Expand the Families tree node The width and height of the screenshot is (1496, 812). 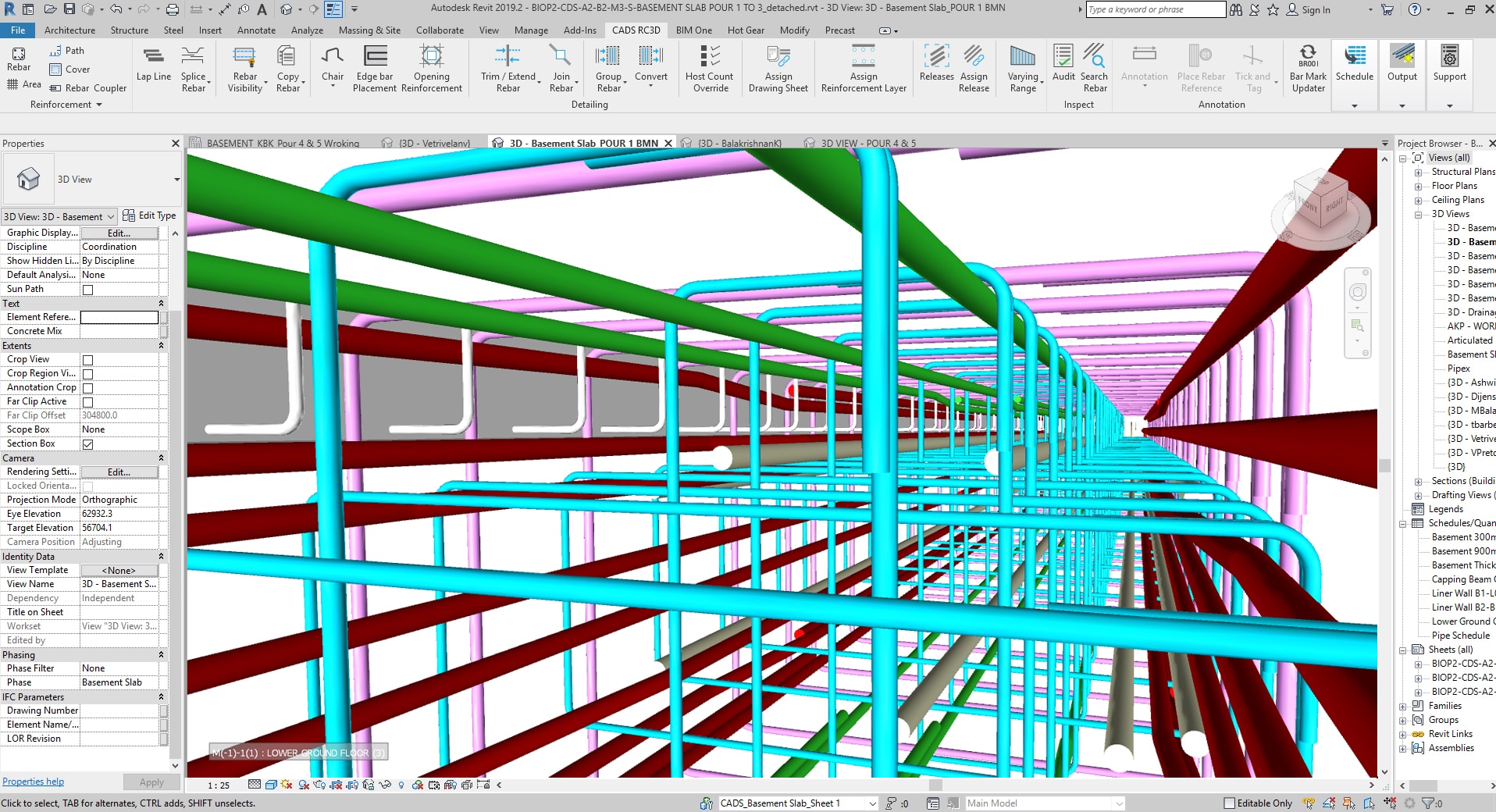click(1403, 707)
